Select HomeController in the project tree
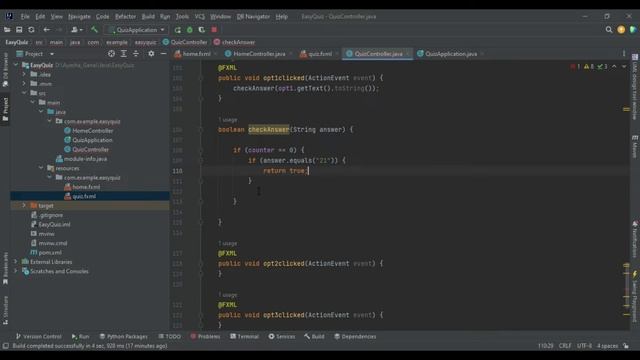The height and width of the screenshot is (360, 640). [x=93, y=131]
